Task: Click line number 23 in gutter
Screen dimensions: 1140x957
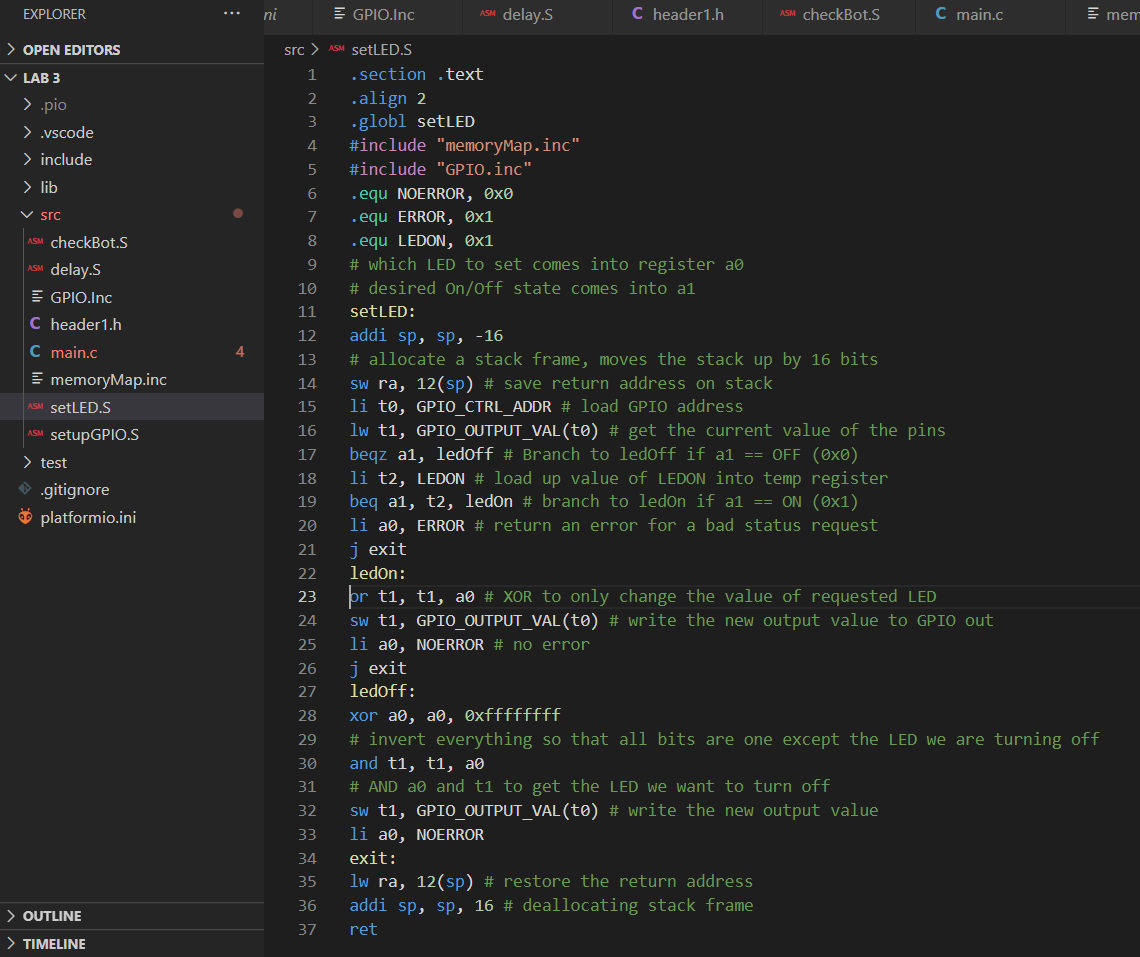Action: click(x=307, y=597)
